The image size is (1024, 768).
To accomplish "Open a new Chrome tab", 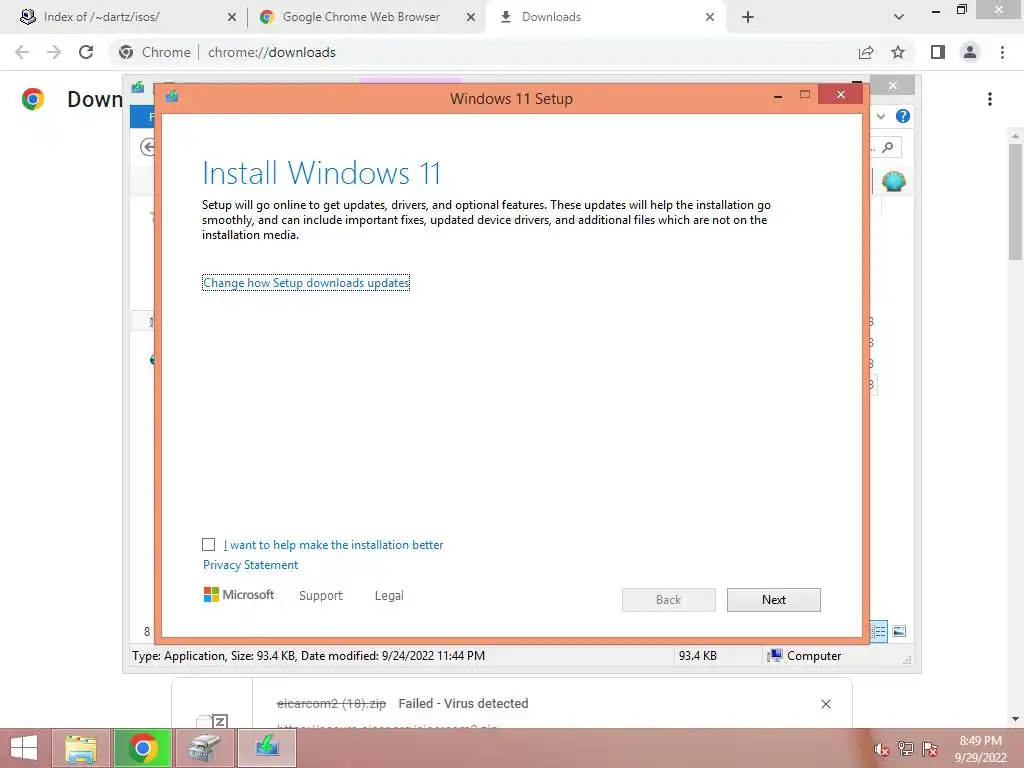I will pyautogui.click(x=748, y=17).
